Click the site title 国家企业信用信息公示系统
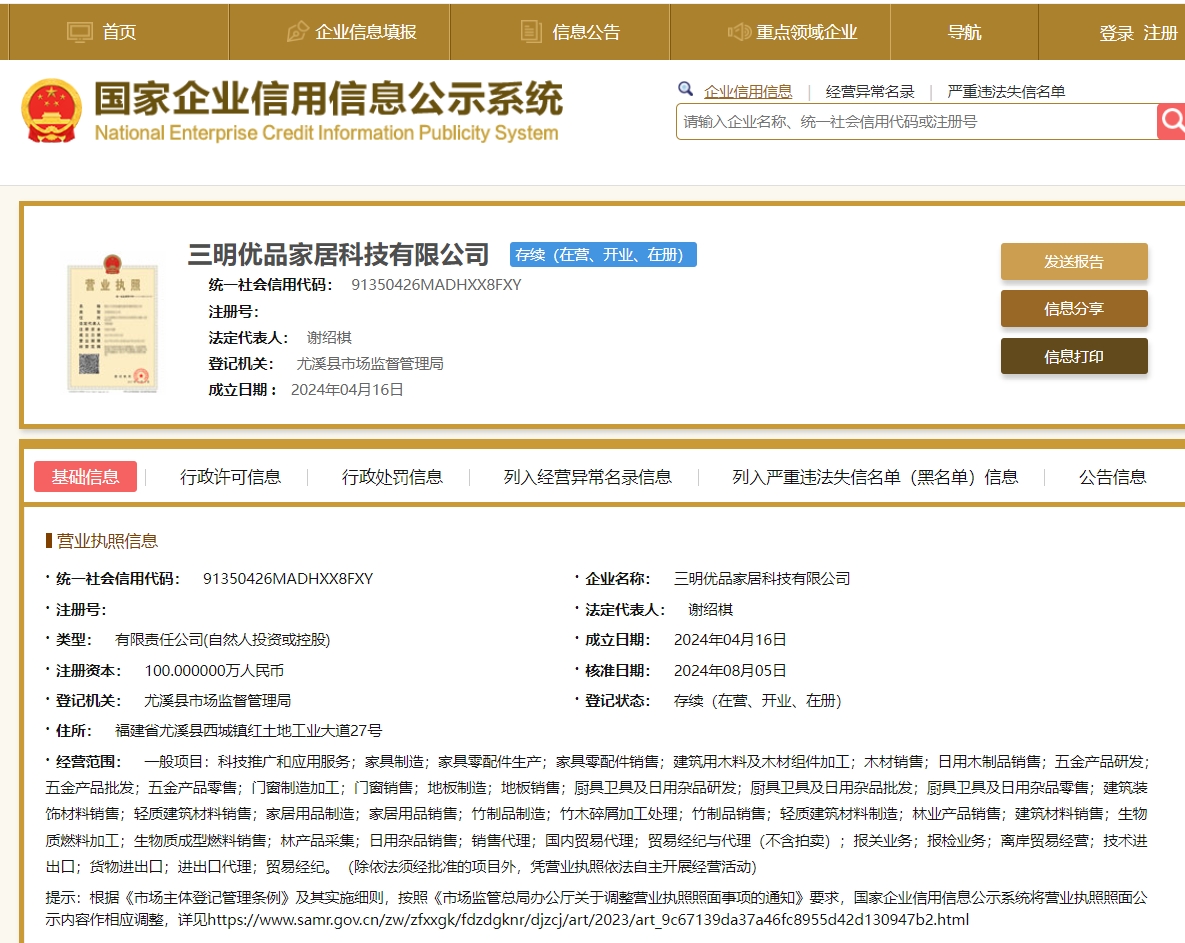This screenshot has height=943, width=1185. point(329,99)
